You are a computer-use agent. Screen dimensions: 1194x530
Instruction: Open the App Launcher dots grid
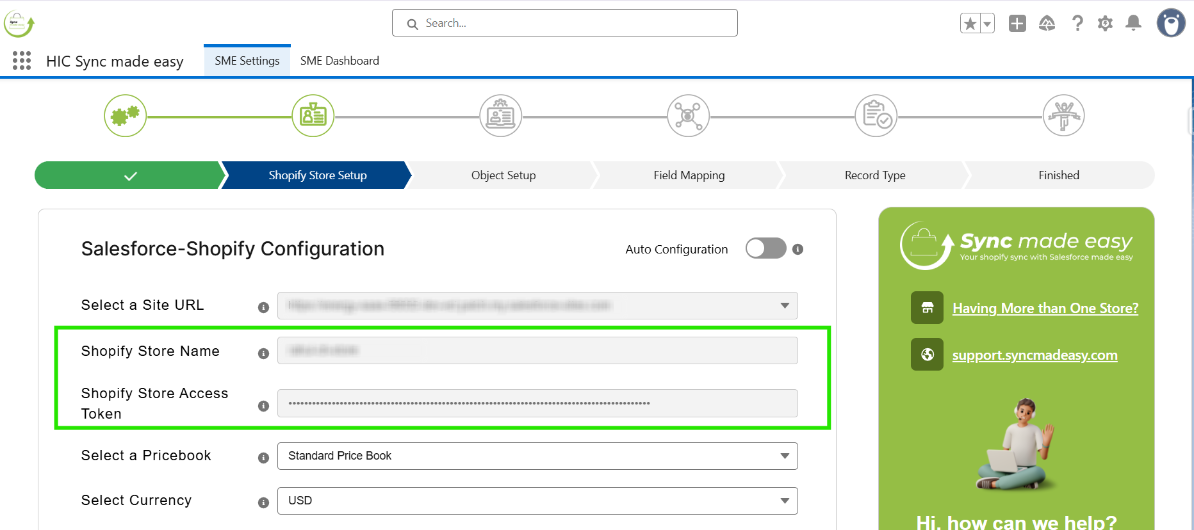[x=22, y=61]
